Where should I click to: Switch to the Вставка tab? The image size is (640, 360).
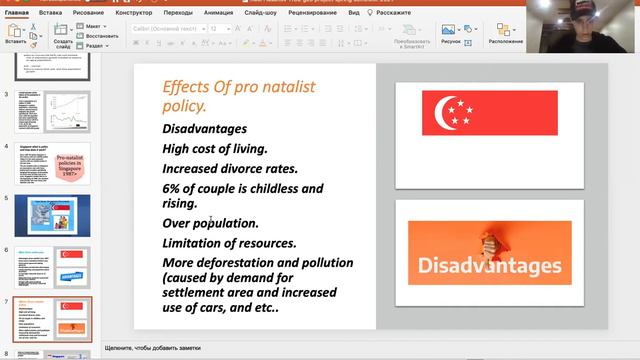[x=50, y=13]
